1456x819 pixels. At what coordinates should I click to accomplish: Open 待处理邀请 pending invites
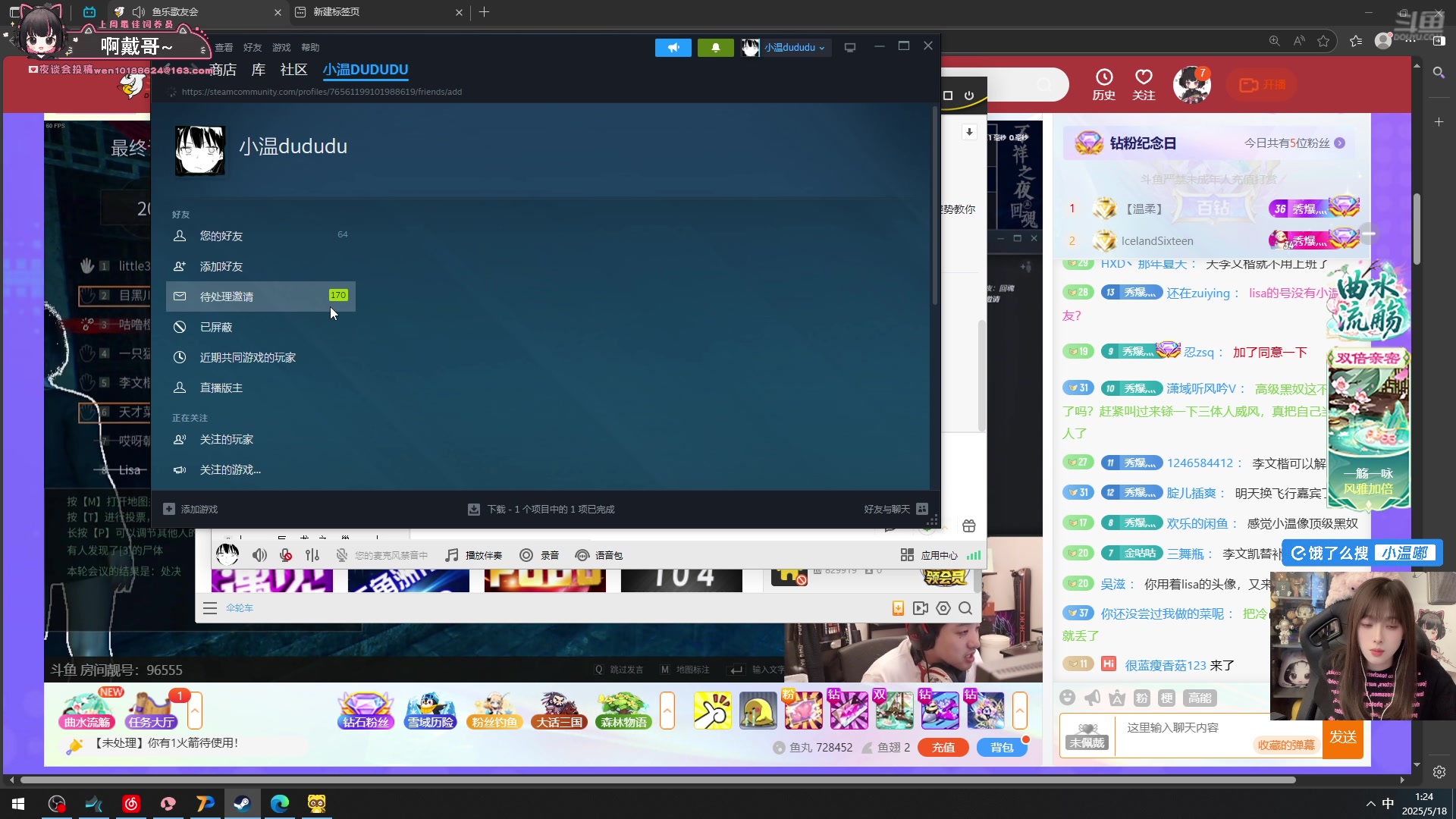260,297
